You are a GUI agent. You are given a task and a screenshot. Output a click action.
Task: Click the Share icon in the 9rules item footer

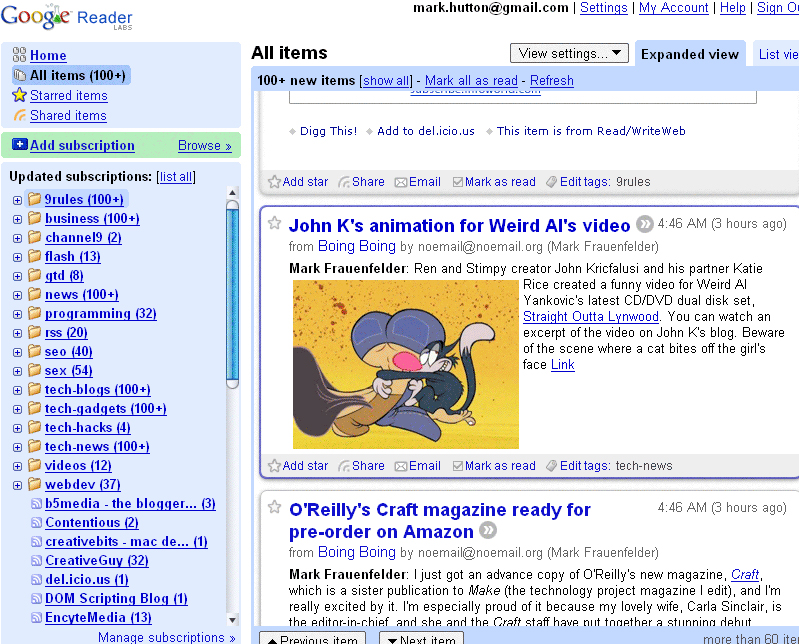click(x=344, y=182)
